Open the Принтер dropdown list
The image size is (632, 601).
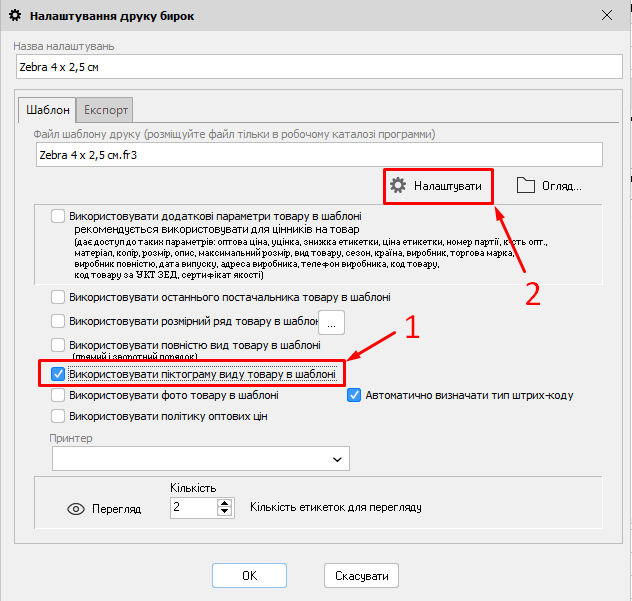[337, 458]
